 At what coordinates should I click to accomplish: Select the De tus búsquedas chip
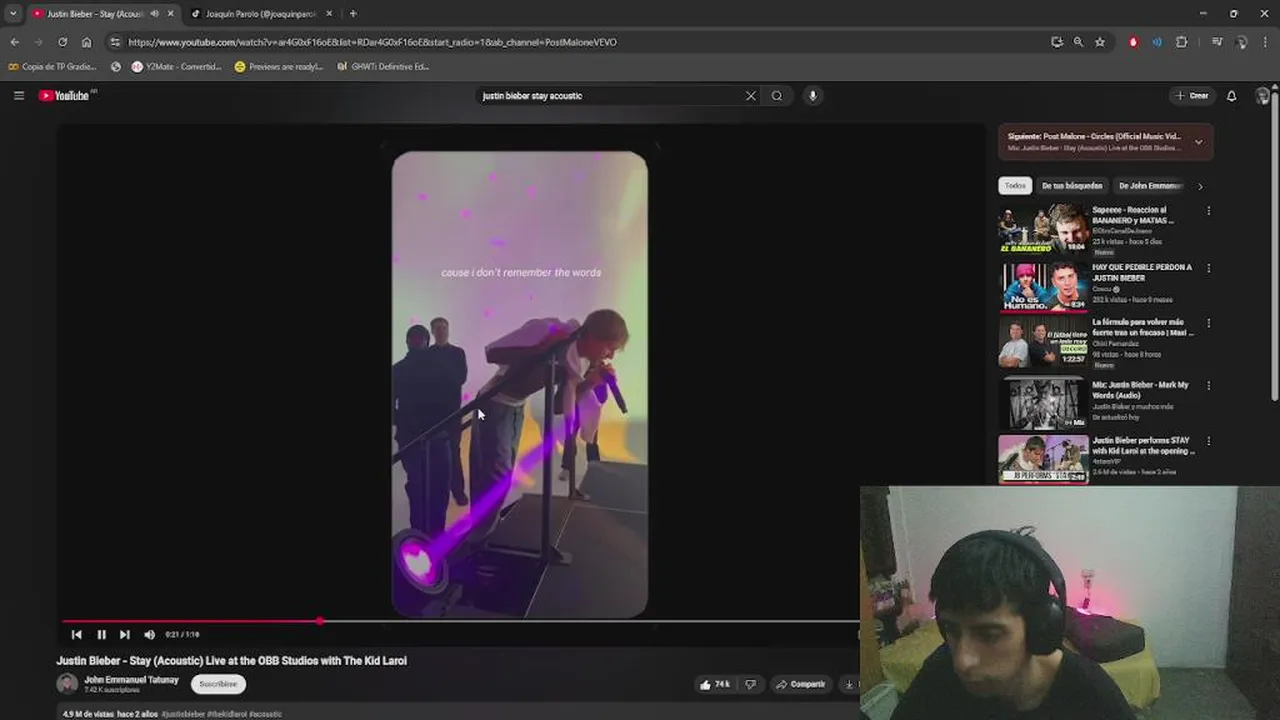pyautogui.click(x=1072, y=186)
